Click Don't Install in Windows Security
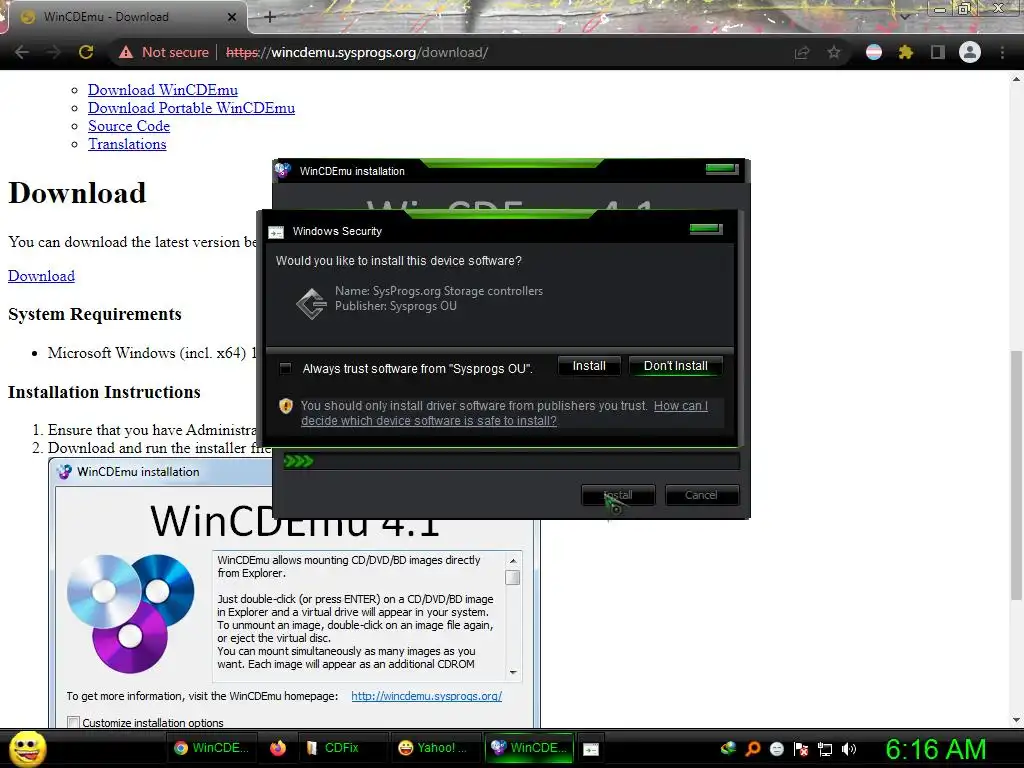Screen dimensions: 1024x768 point(675,366)
